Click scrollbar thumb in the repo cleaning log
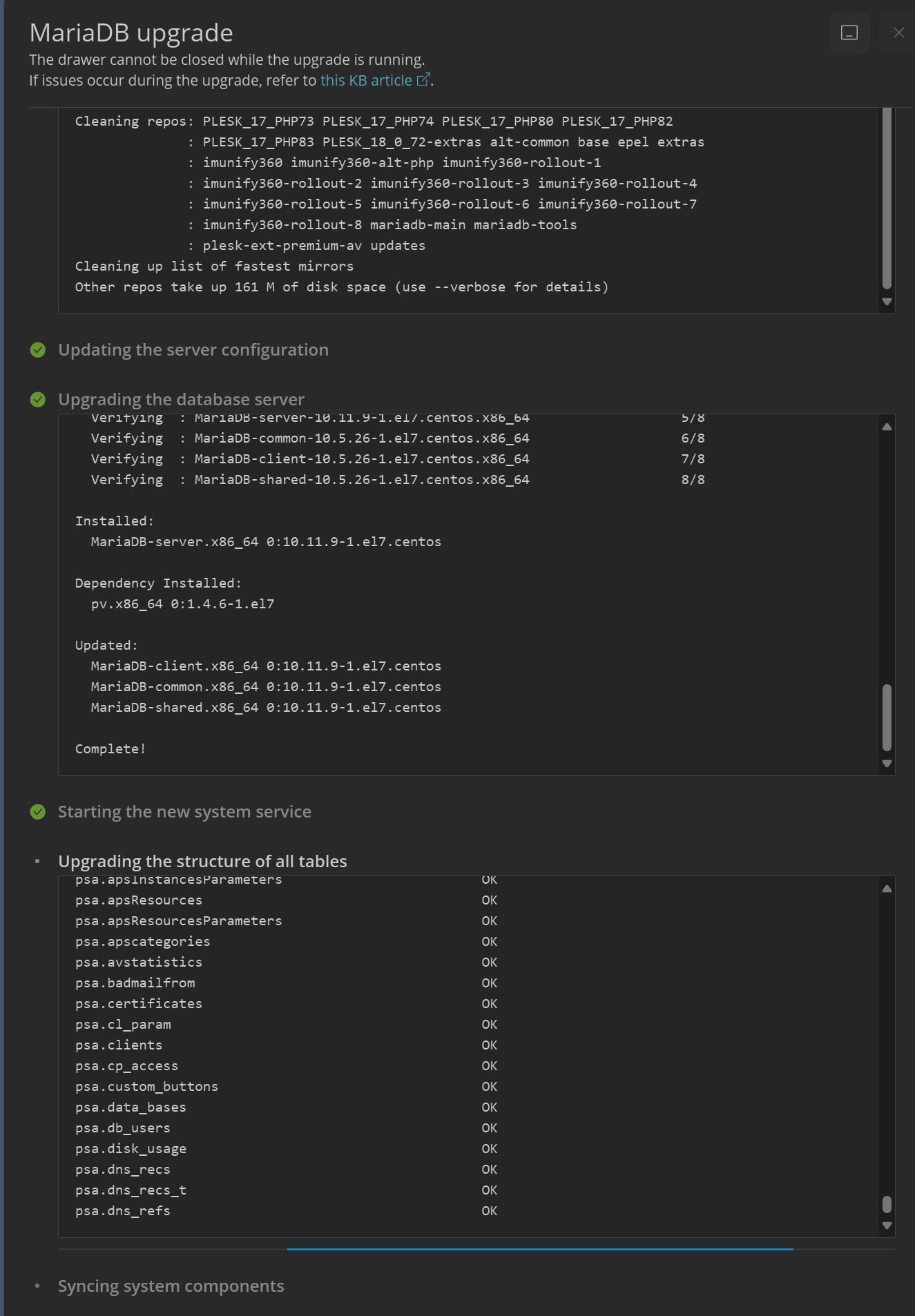This screenshot has height=1316, width=915. (x=887, y=200)
